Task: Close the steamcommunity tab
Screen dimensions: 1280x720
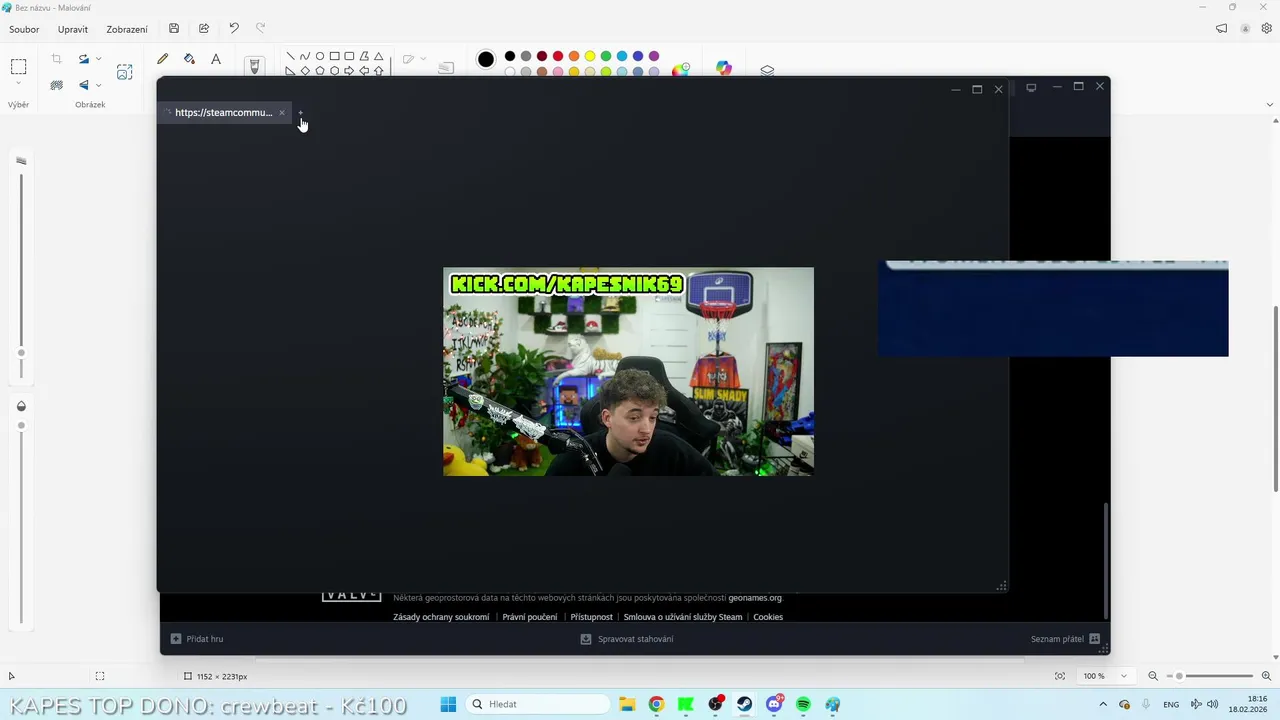Action: pos(282,112)
